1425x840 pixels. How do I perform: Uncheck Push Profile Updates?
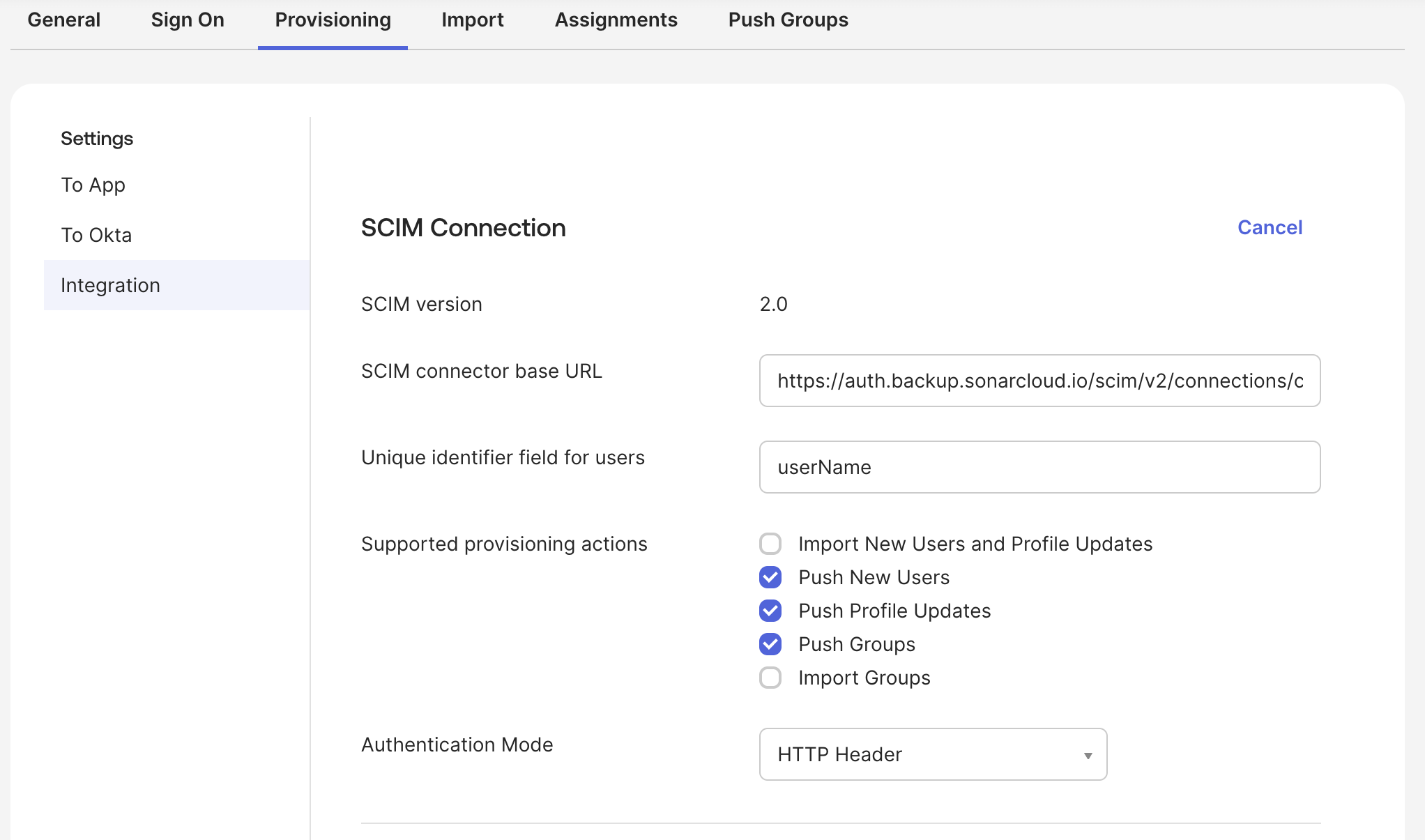click(770, 611)
